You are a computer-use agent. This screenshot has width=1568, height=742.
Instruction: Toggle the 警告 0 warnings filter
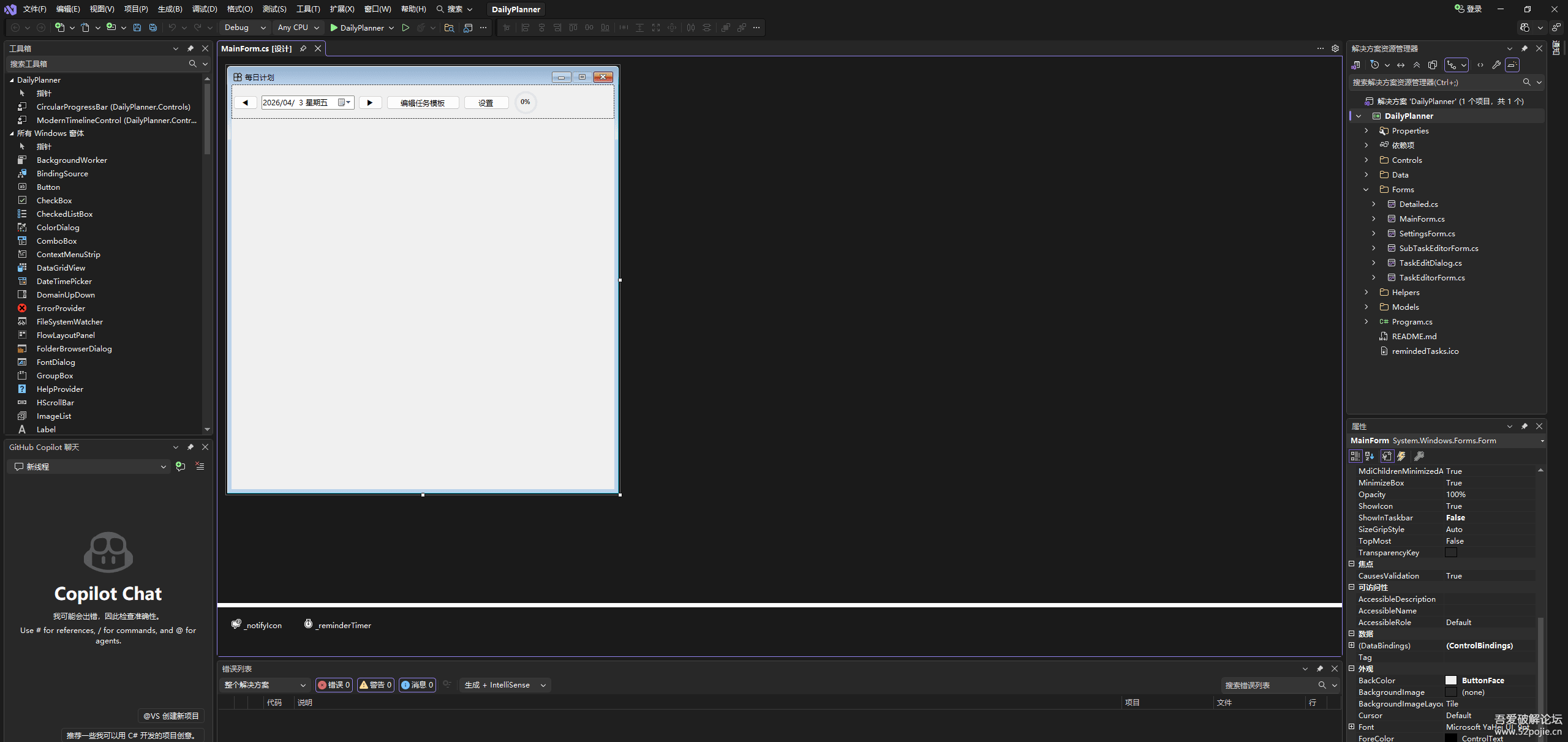375,685
